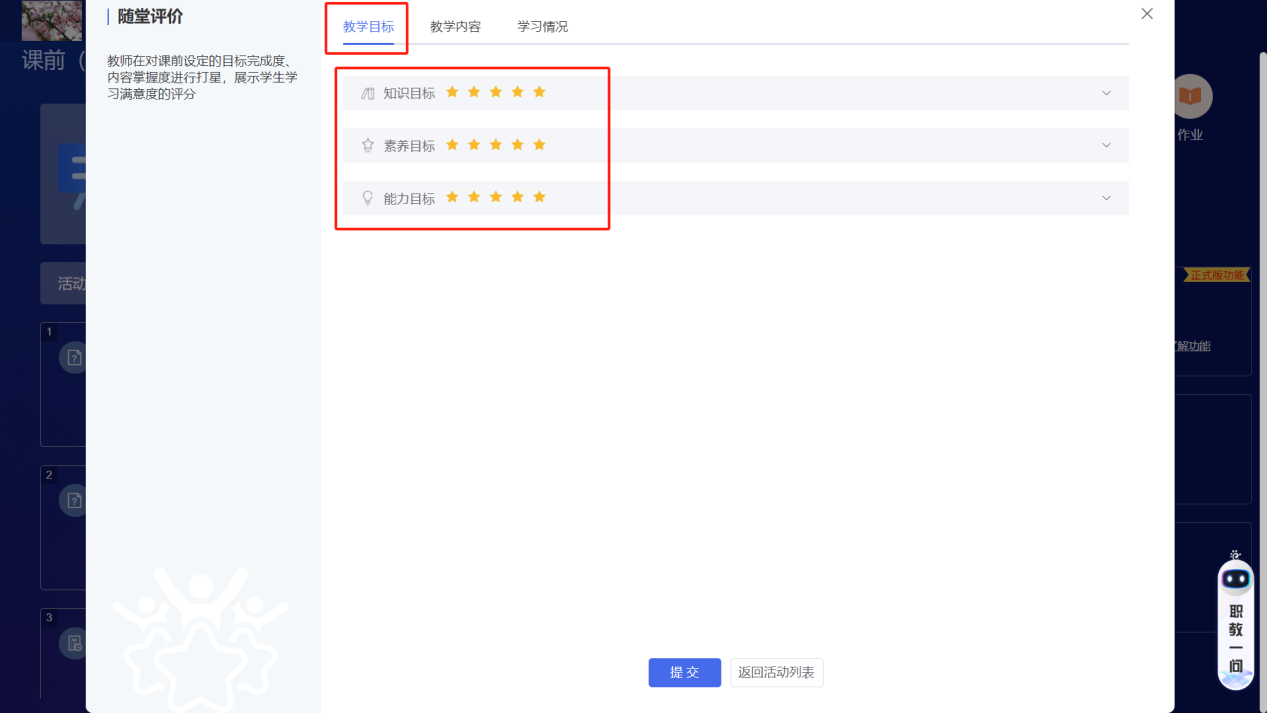The image size is (1267, 713).
Task: Click the question icon on activity 2
Action: [74, 500]
